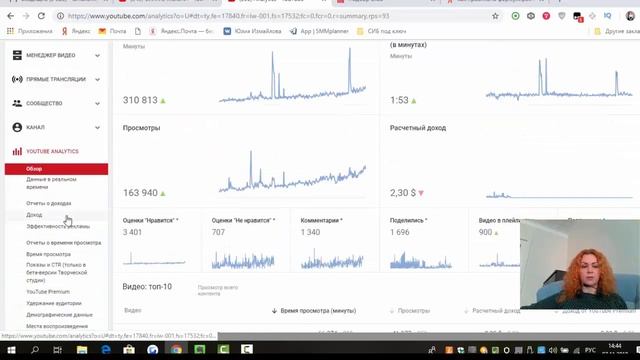Expand the Канал section chevron

(x=97, y=128)
